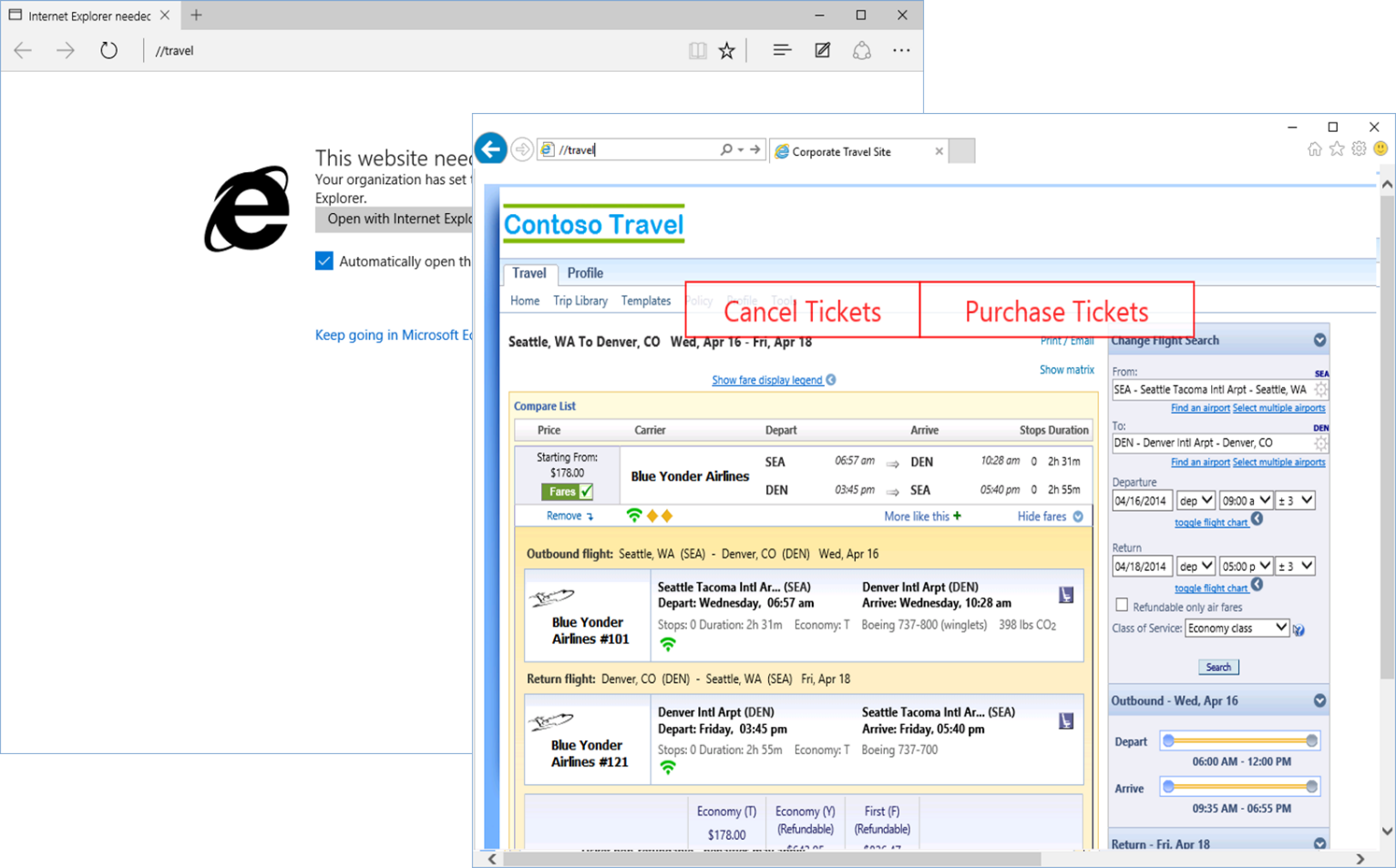Open the Web Note pen icon in Edge
Viewport: 1396px width, 868px height.
tap(822, 50)
